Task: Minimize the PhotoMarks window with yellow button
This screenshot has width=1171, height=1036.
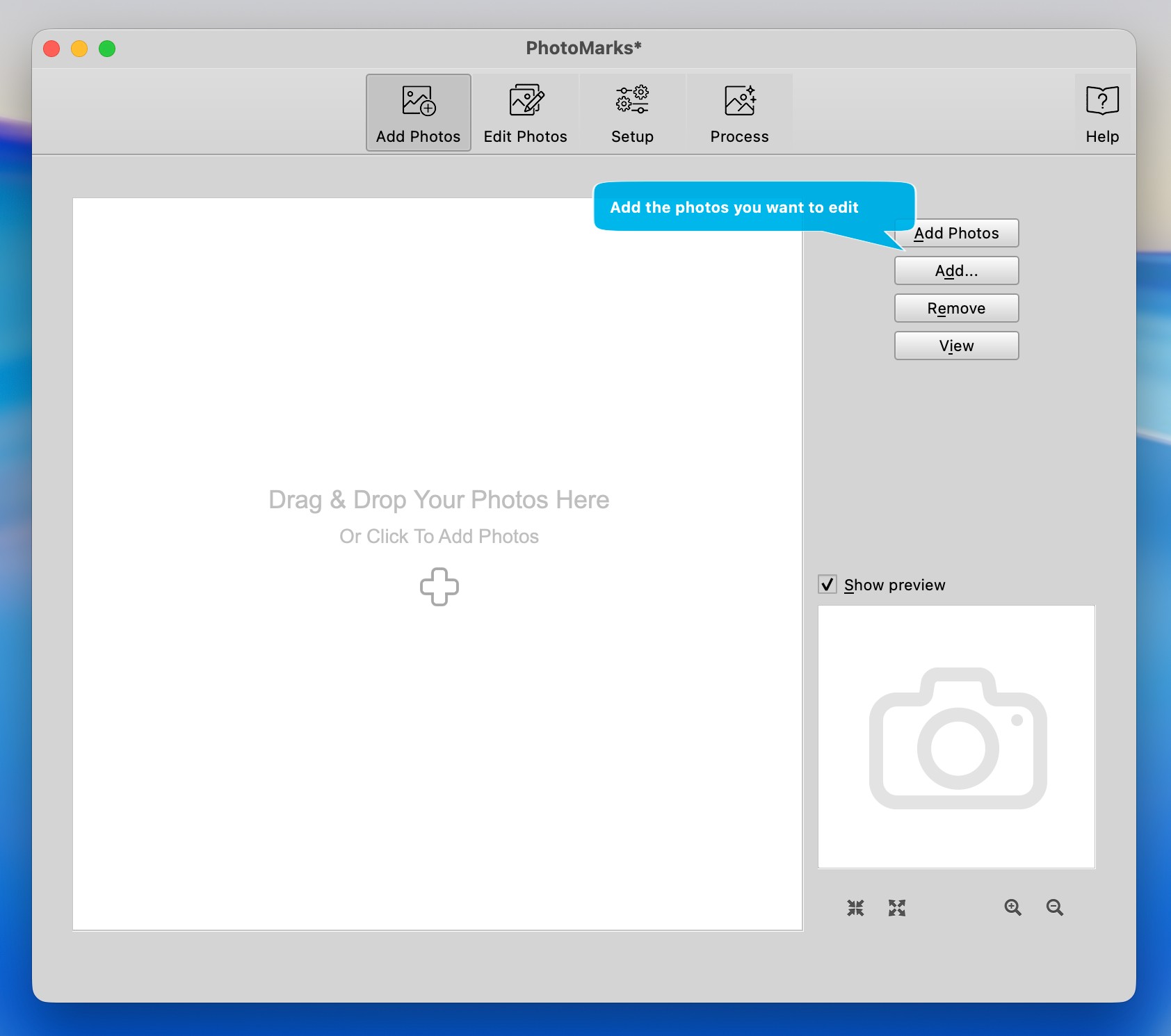Action: tap(79, 49)
